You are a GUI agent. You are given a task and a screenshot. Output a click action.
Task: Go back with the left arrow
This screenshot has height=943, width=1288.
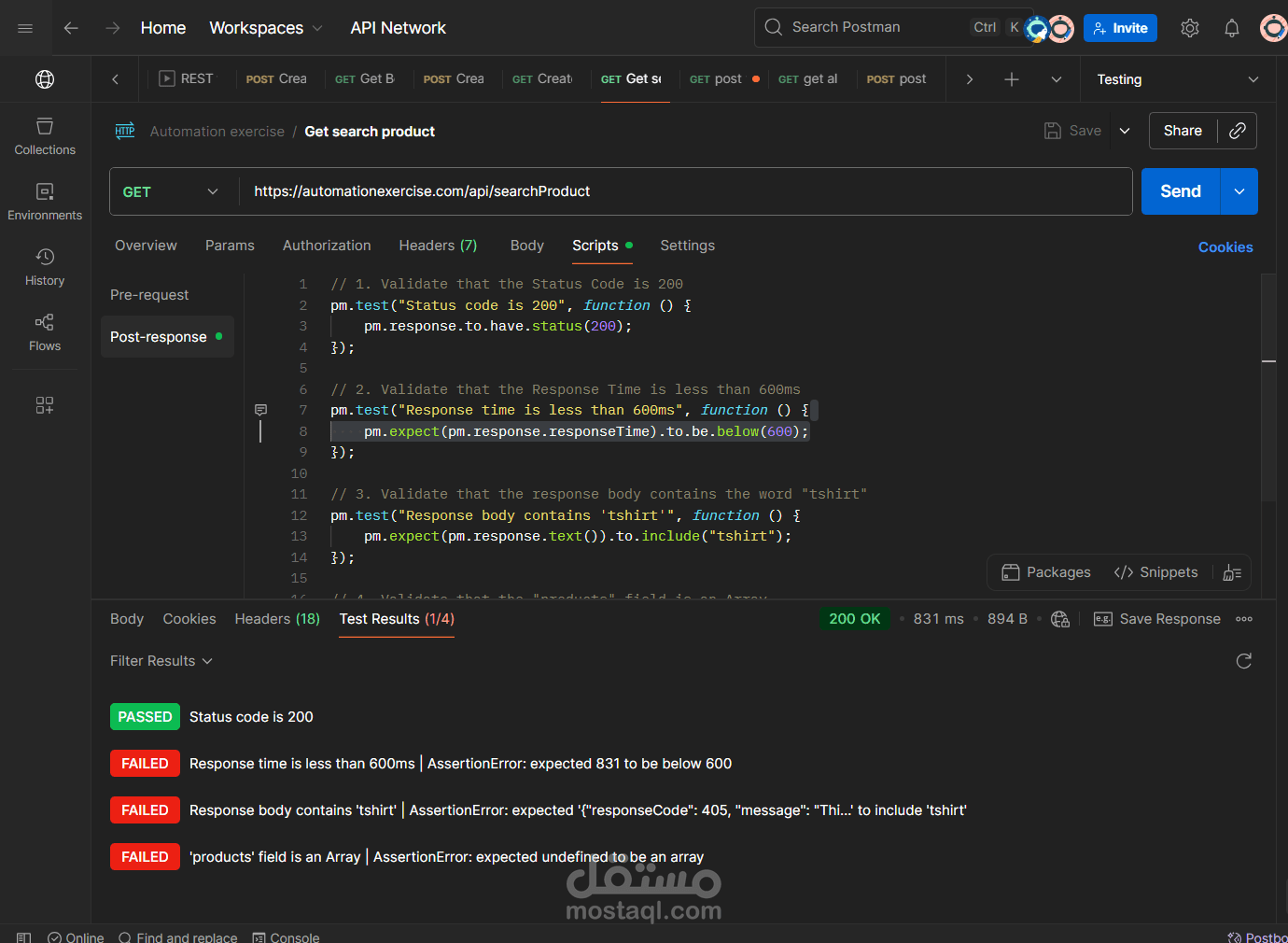pyautogui.click(x=71, y=28)
